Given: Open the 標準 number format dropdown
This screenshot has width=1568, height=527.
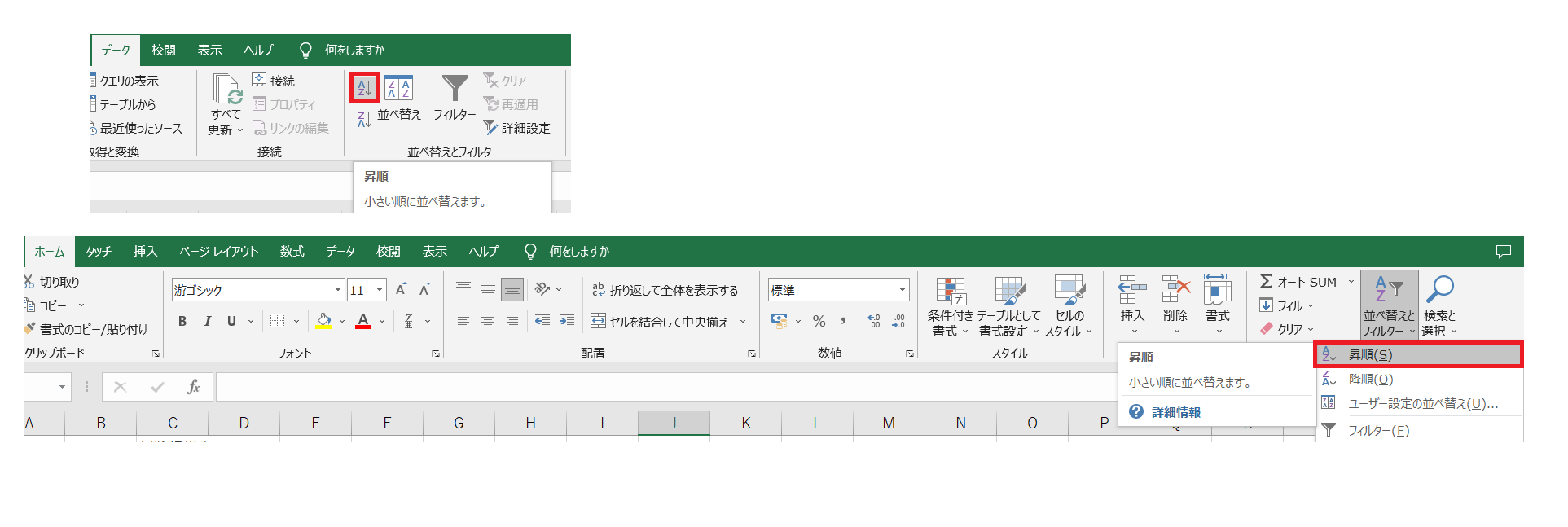Looking at the screenshot, I should 903,290.
